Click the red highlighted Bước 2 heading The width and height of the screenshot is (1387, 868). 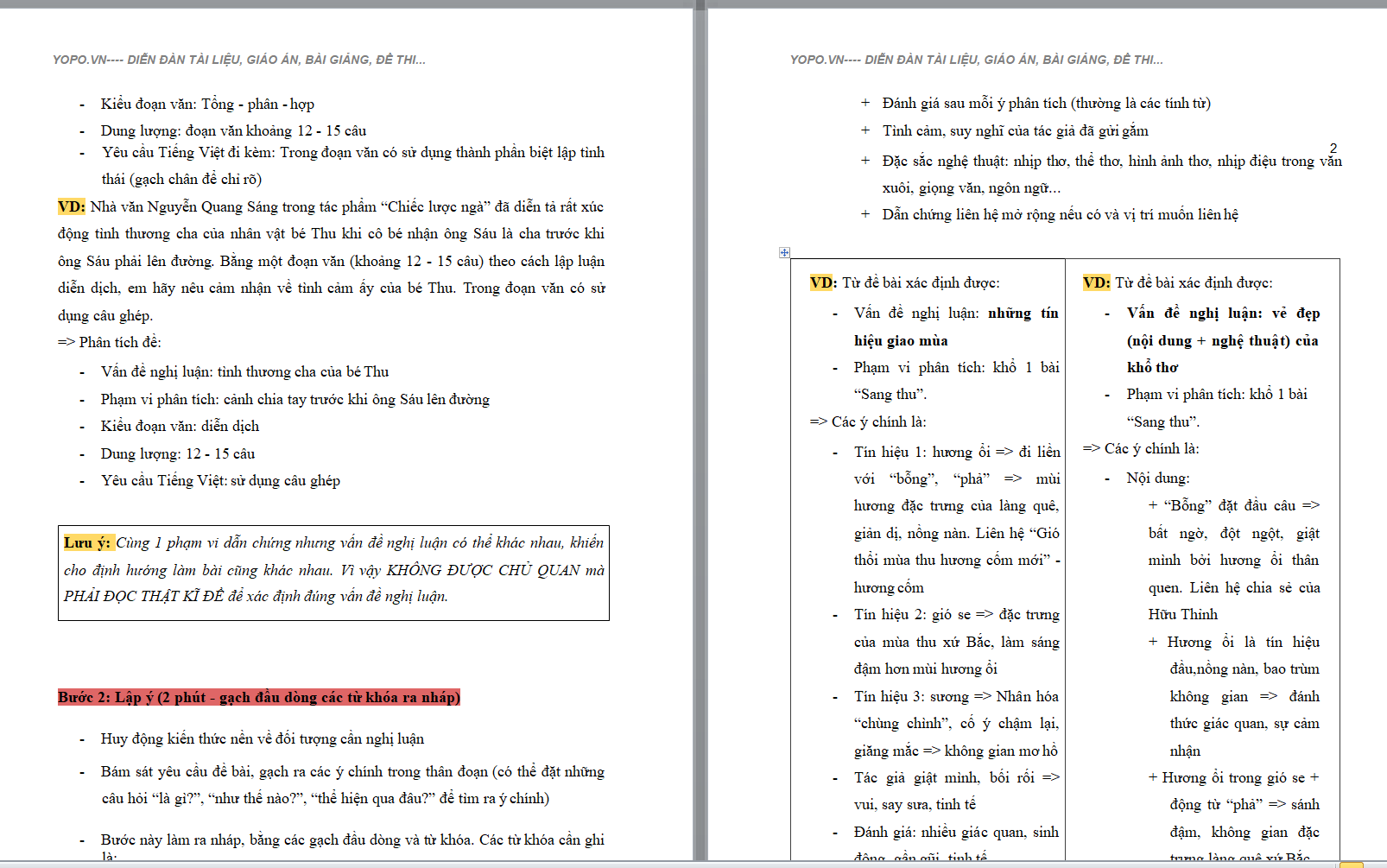(x=258, y=697)
